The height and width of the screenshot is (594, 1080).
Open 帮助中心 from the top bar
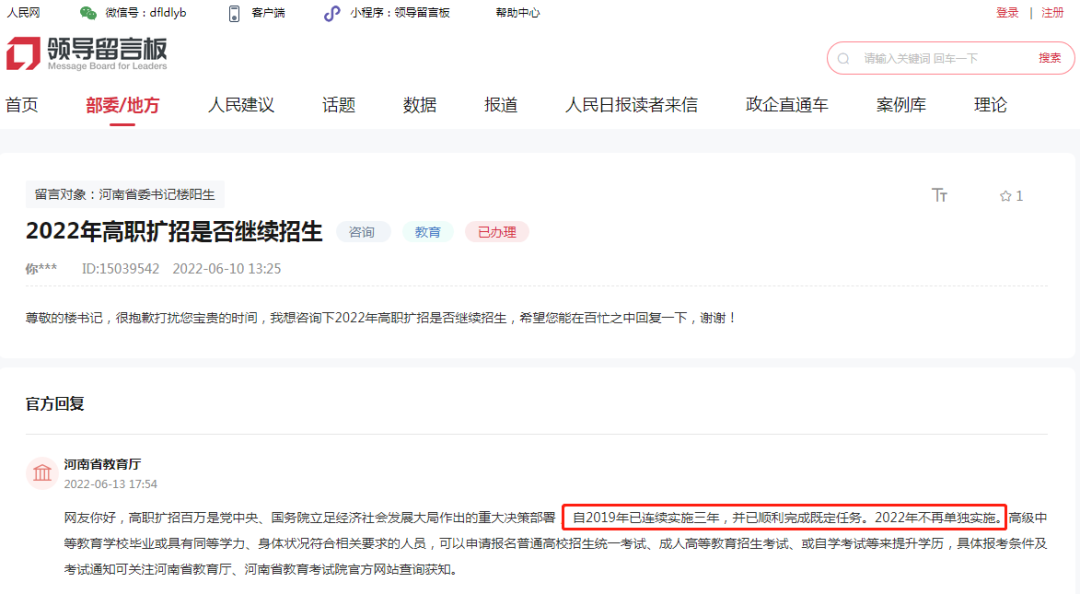click(x=516, y=13)
